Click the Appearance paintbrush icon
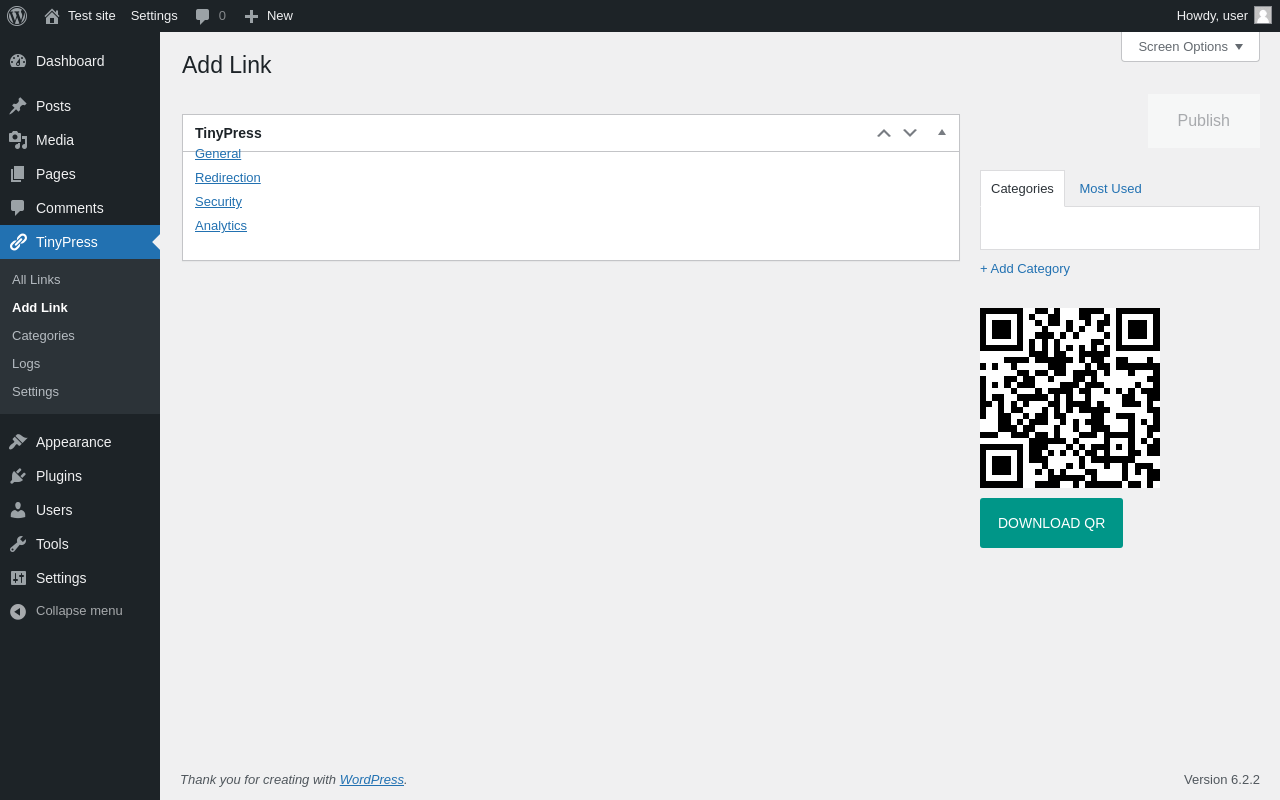Viewport: 1280px width, 800px height. point(18,442)
